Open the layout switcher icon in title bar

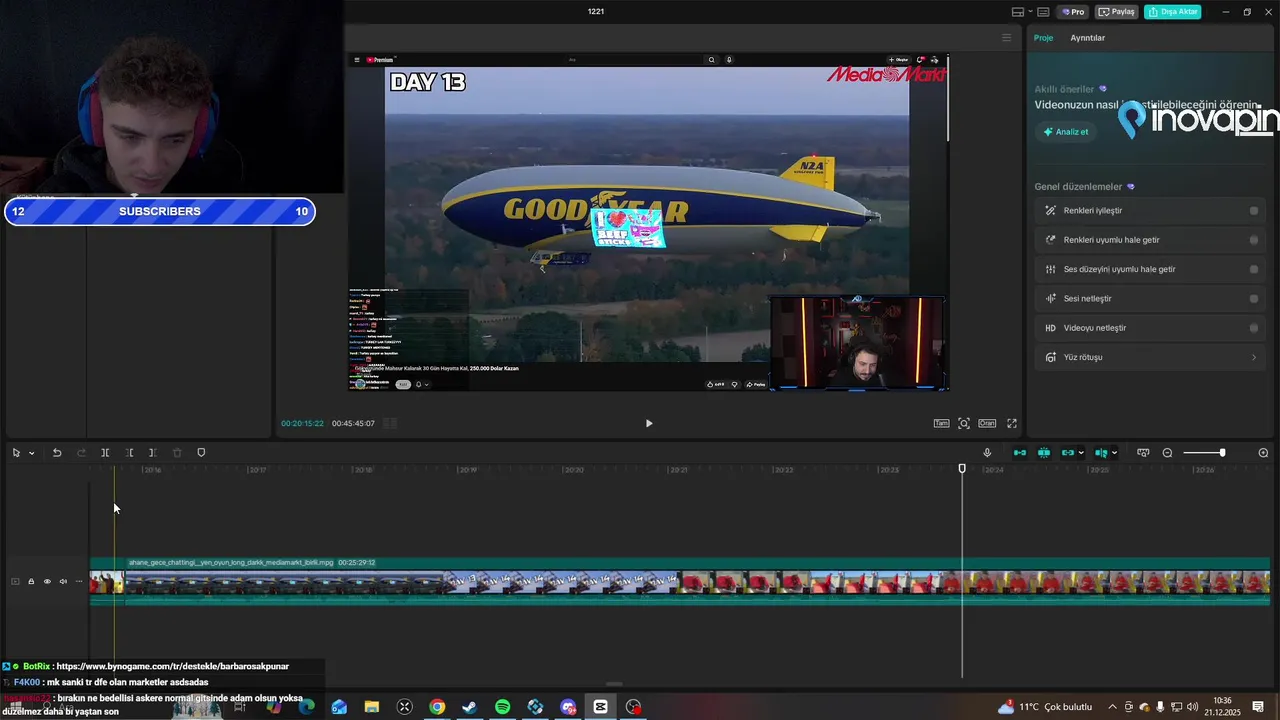1018,12
